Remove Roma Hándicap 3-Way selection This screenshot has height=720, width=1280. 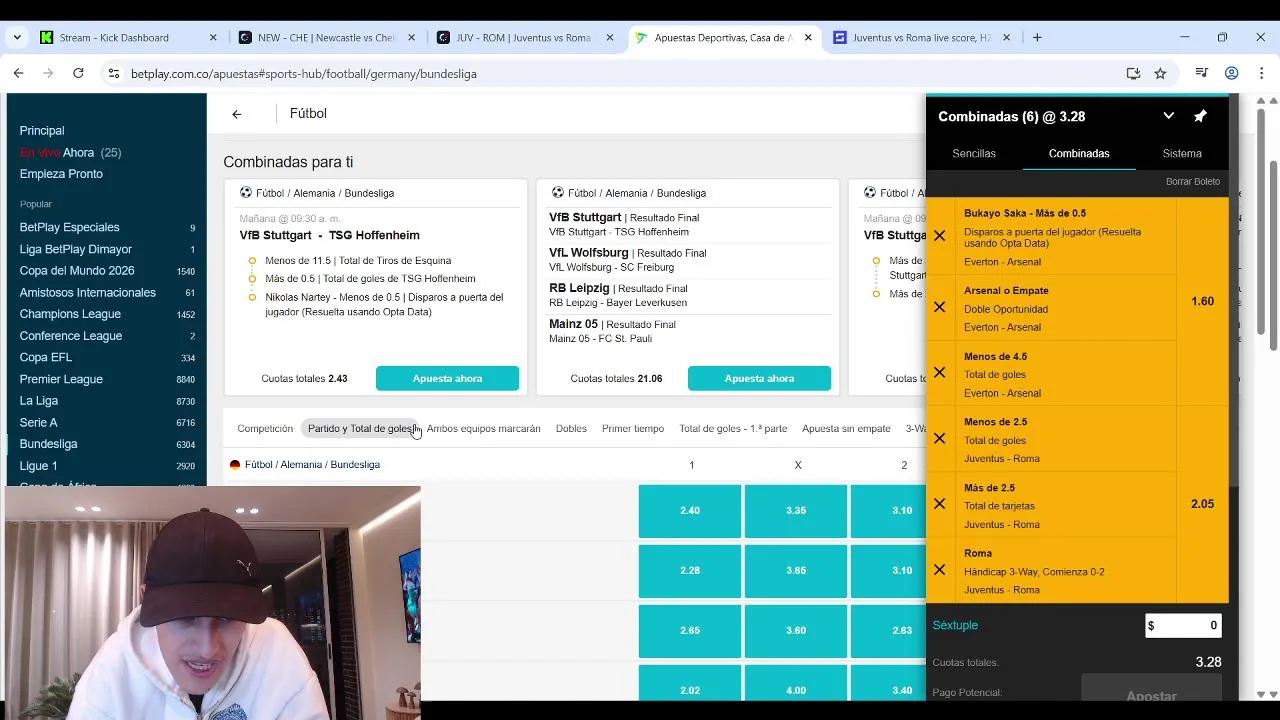tap(939, 570)
